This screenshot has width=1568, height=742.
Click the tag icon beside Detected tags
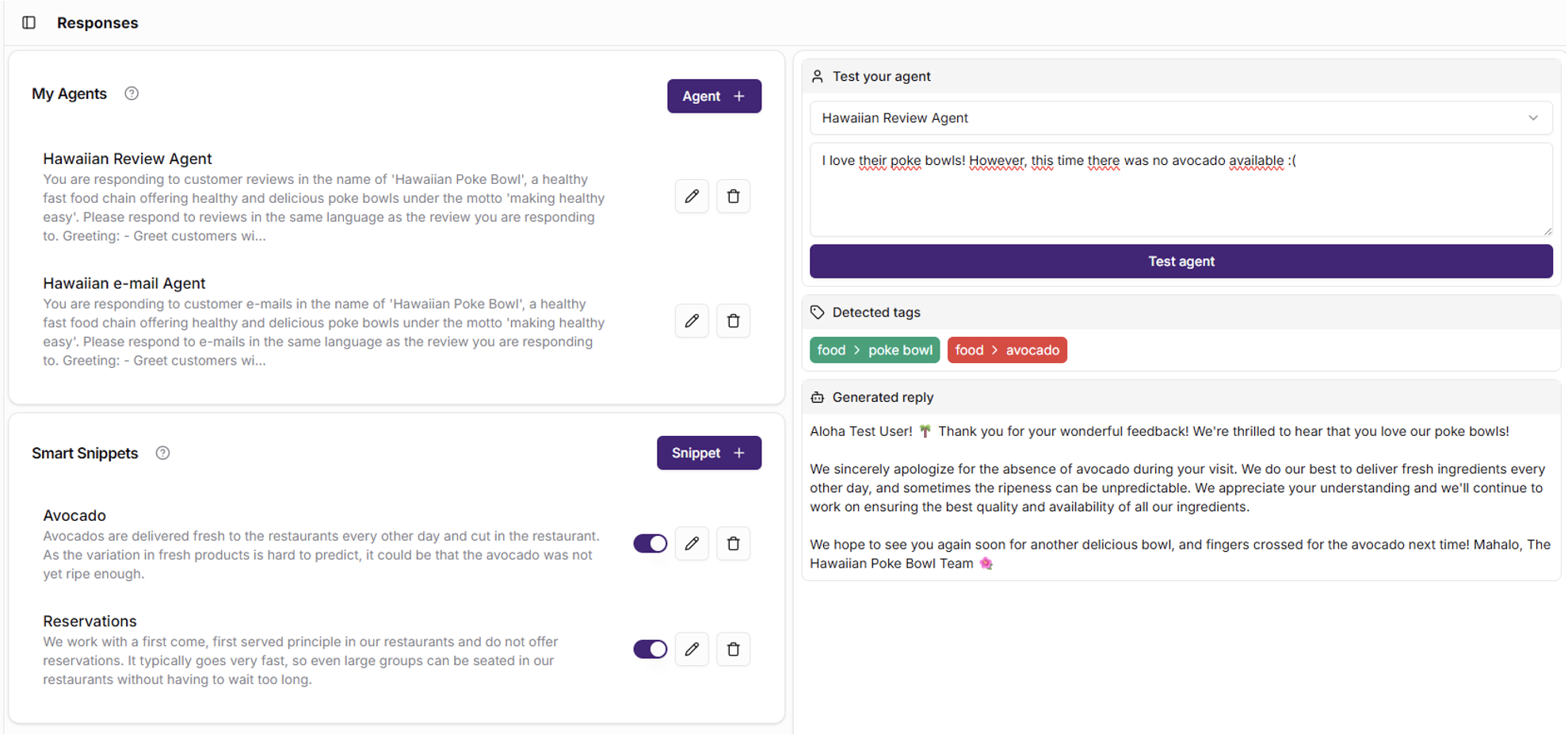pyautogui.click(x=817, y=312)
